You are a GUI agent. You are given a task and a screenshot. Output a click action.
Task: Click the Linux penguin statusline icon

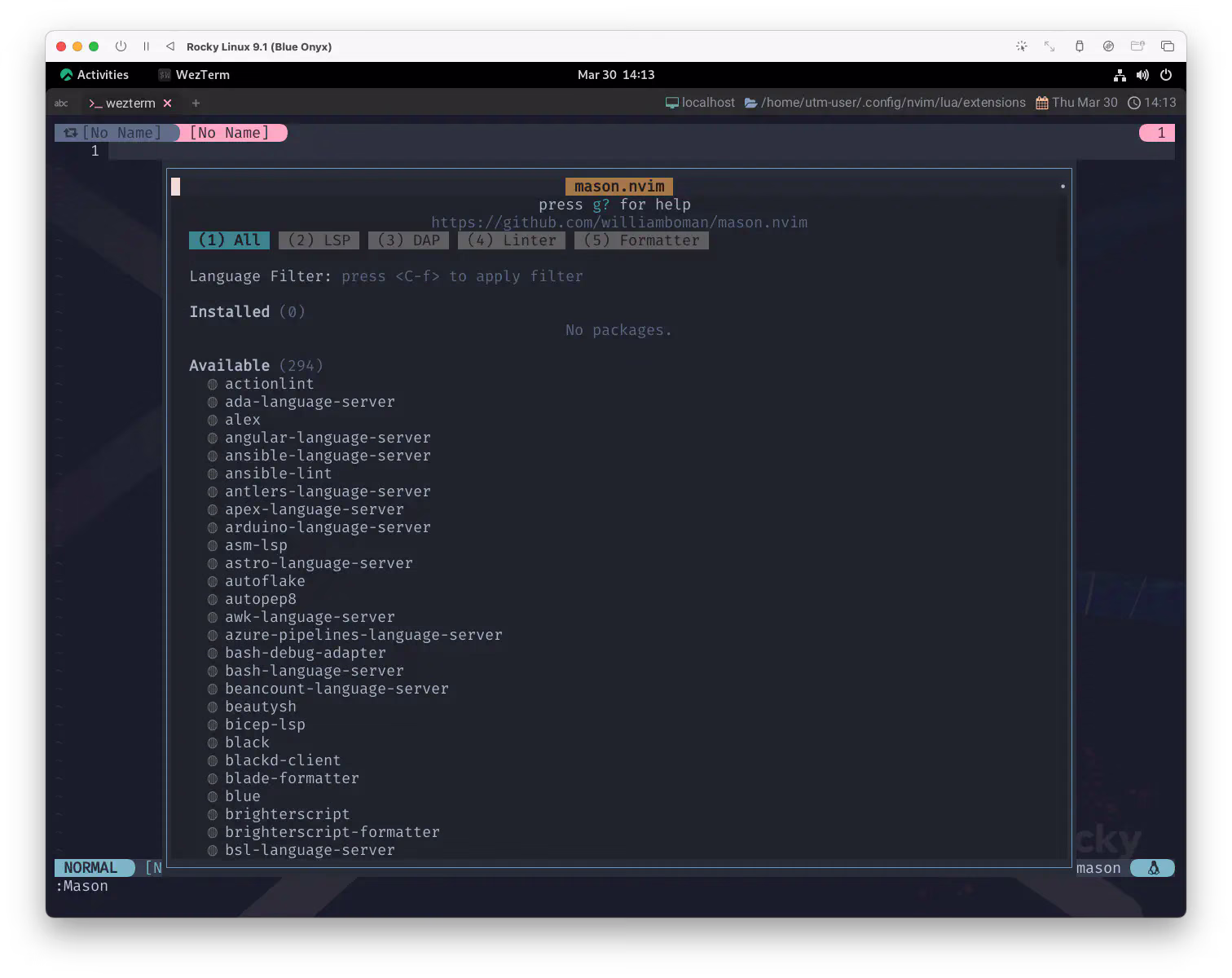(x=1153, y=868)
